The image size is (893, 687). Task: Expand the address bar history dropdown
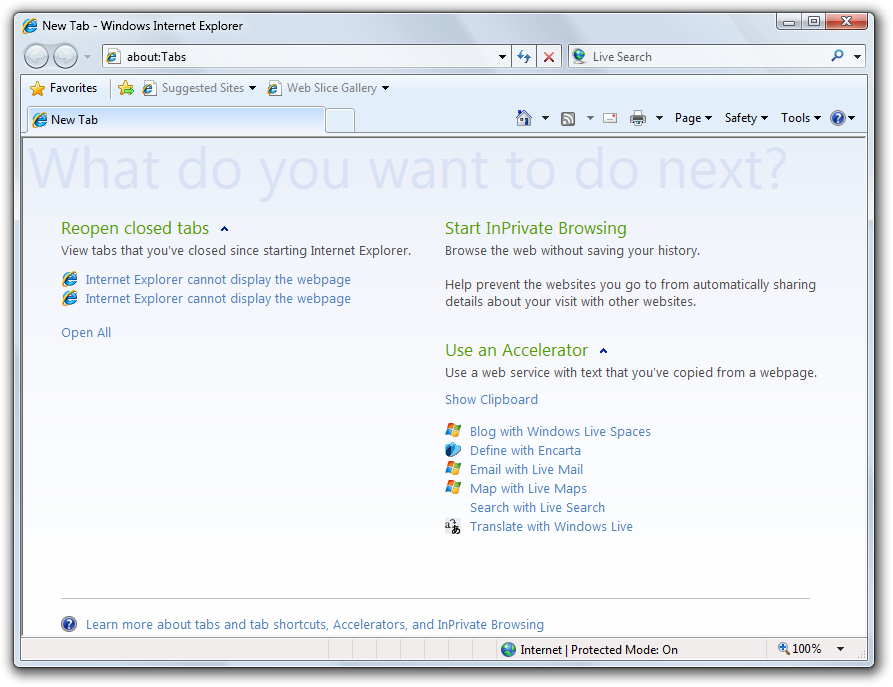pos(502,56)
